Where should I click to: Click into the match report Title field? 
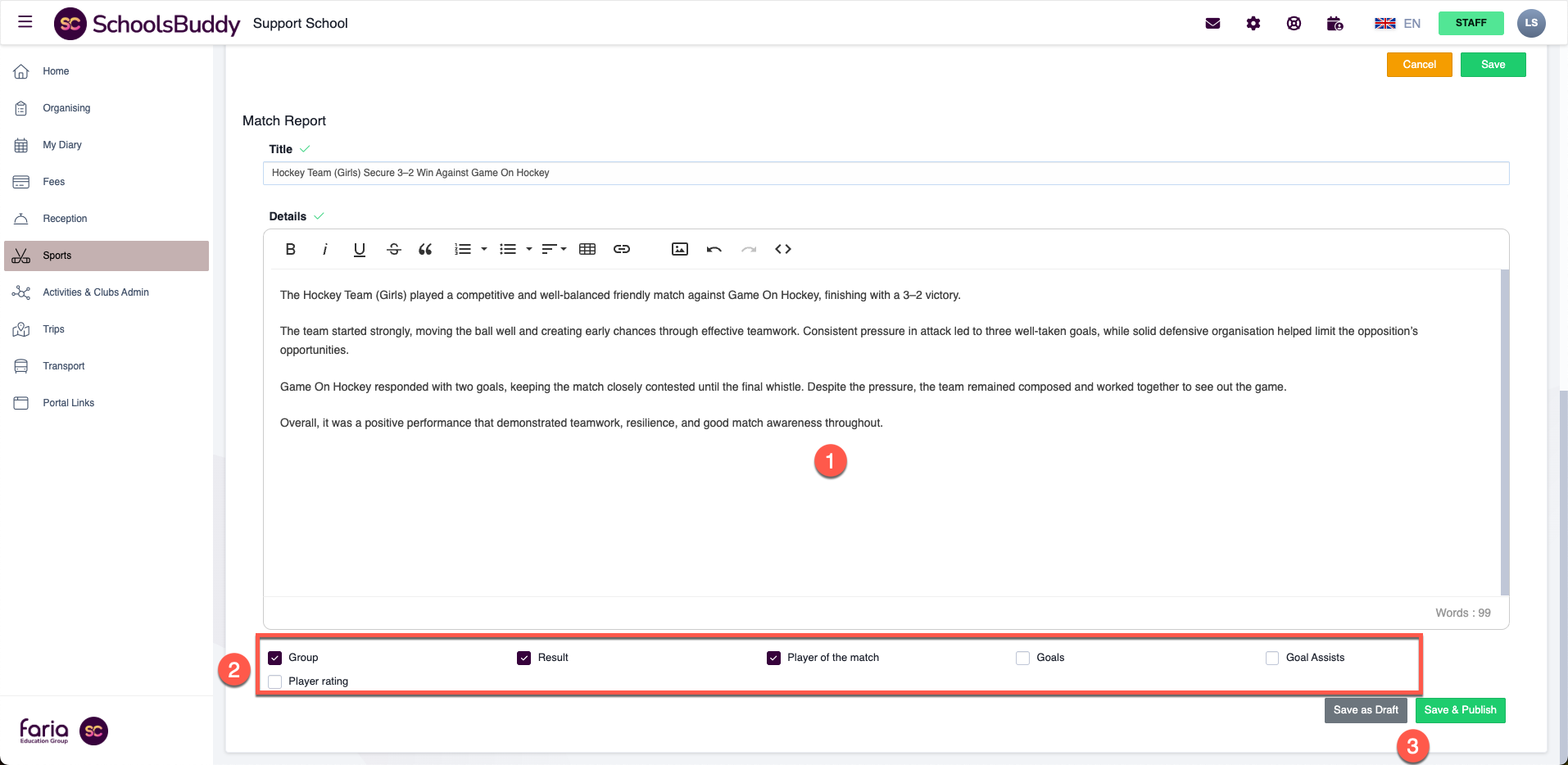[885, 173]
